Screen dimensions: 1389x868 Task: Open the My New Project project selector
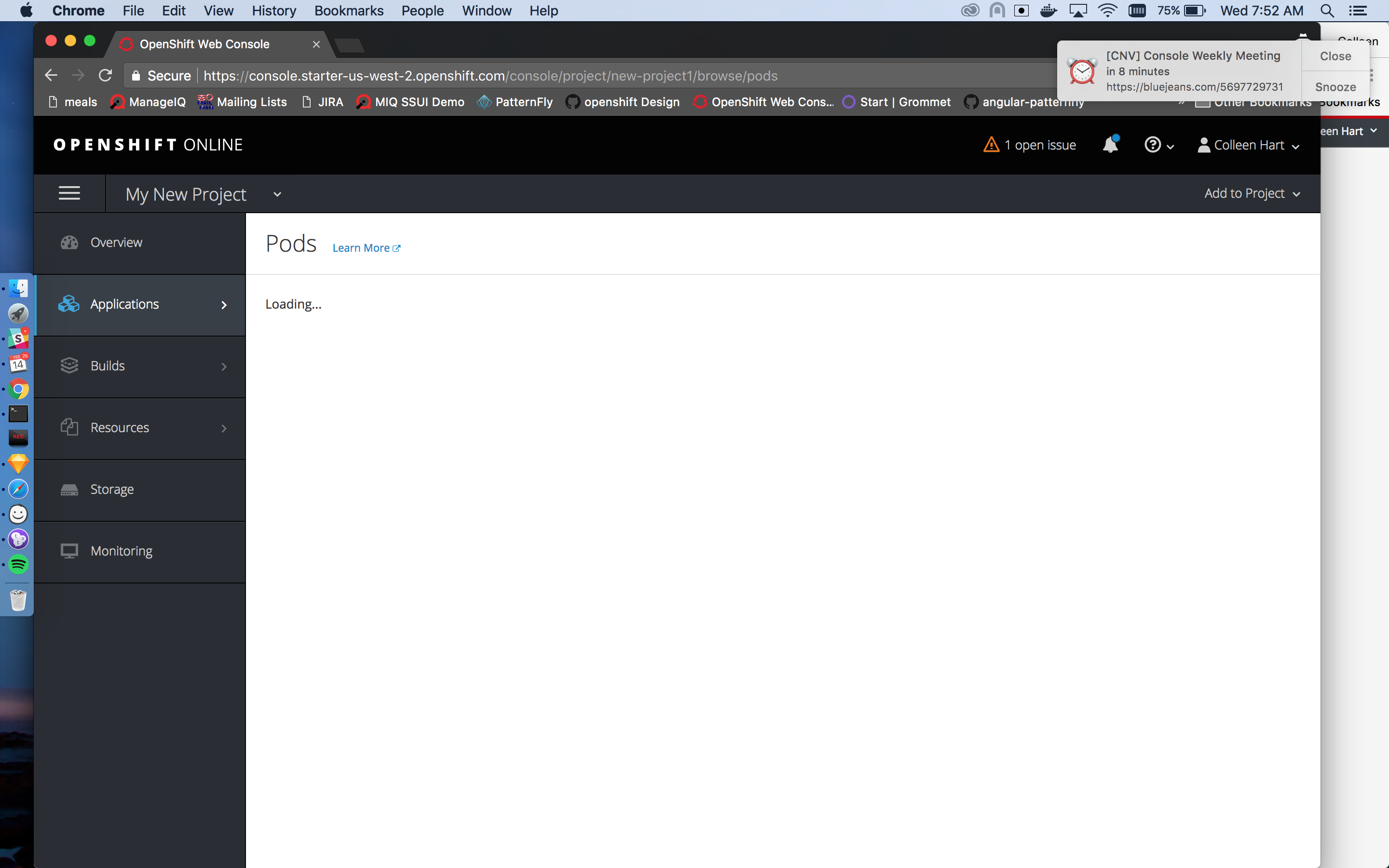pos(185,194)
